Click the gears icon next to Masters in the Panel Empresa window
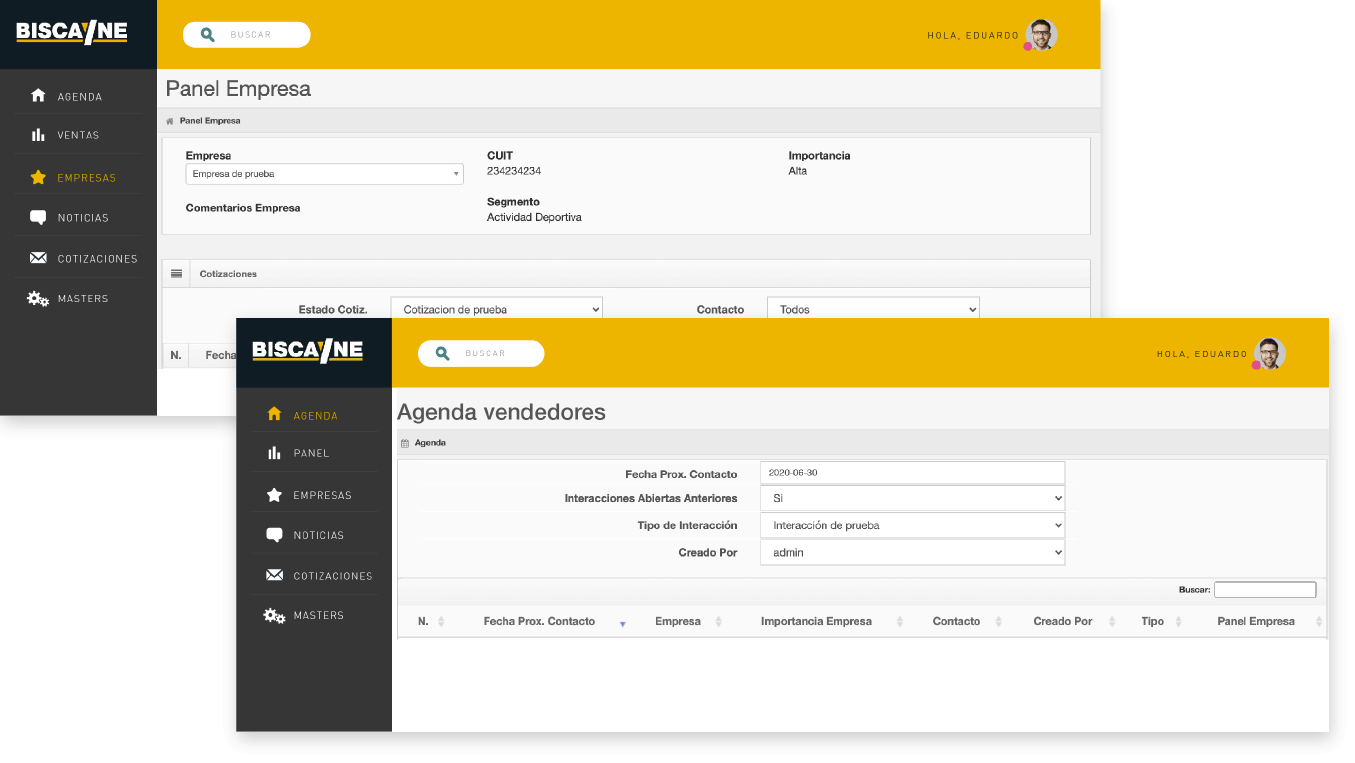This screenshot has height=763, width=1355. coord(38,299)
